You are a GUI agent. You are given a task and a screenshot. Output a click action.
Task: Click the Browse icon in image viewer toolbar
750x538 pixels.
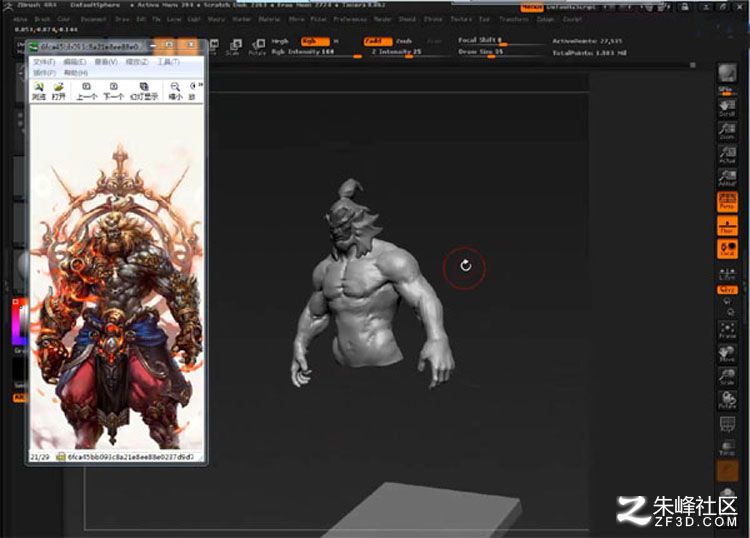point(38,90)
